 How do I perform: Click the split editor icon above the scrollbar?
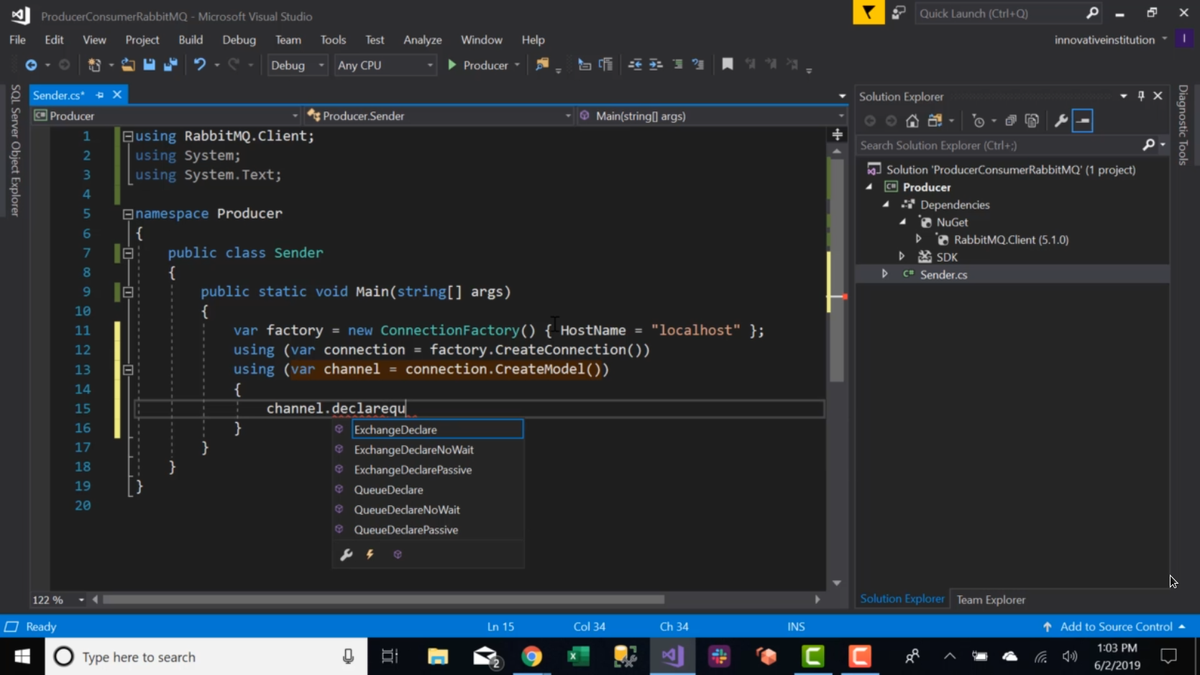[837, 134]
